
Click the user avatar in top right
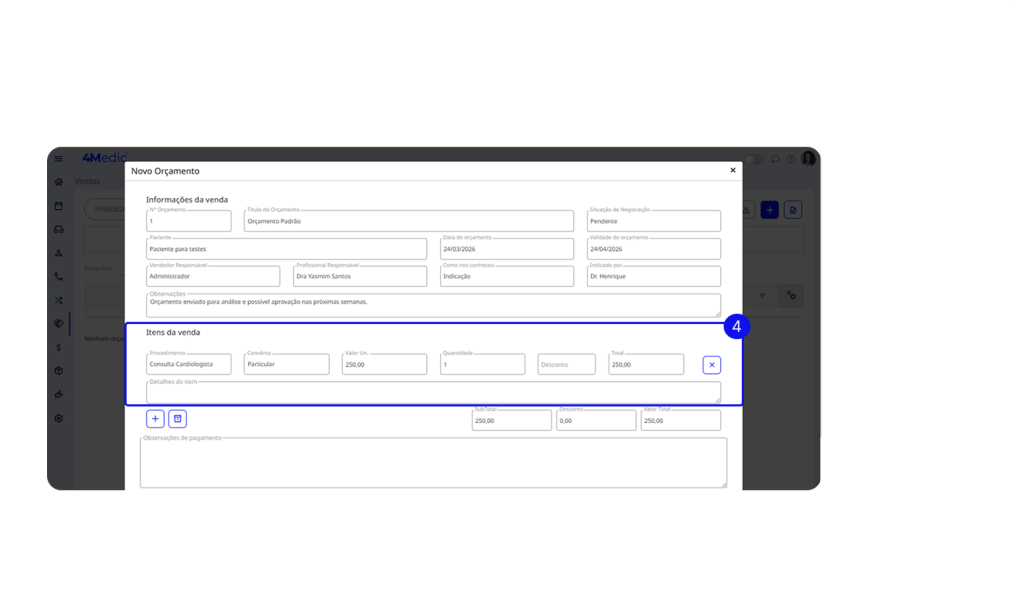pos(808,159)
